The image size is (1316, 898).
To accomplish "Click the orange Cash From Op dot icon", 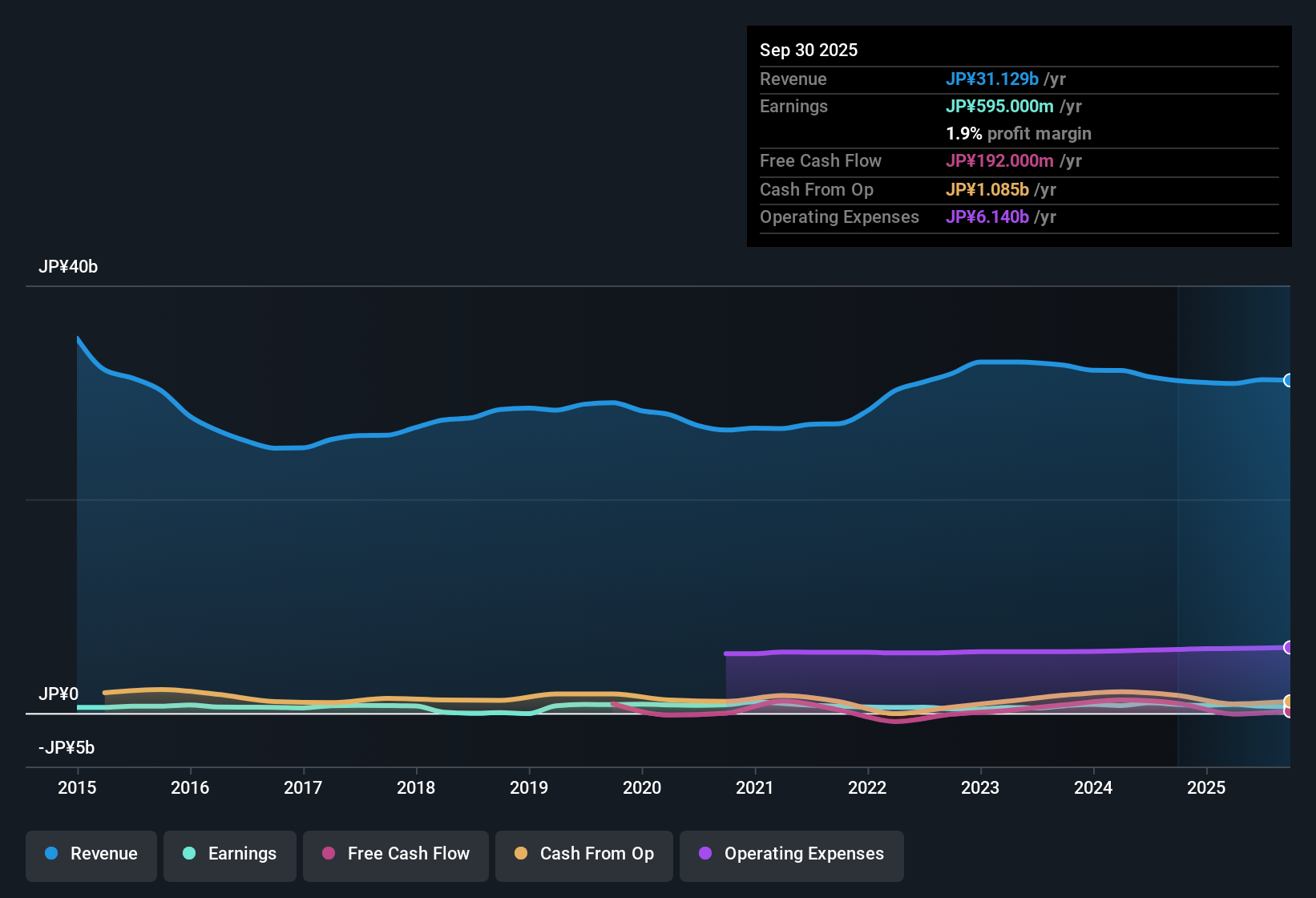I will tap(520, 854).
